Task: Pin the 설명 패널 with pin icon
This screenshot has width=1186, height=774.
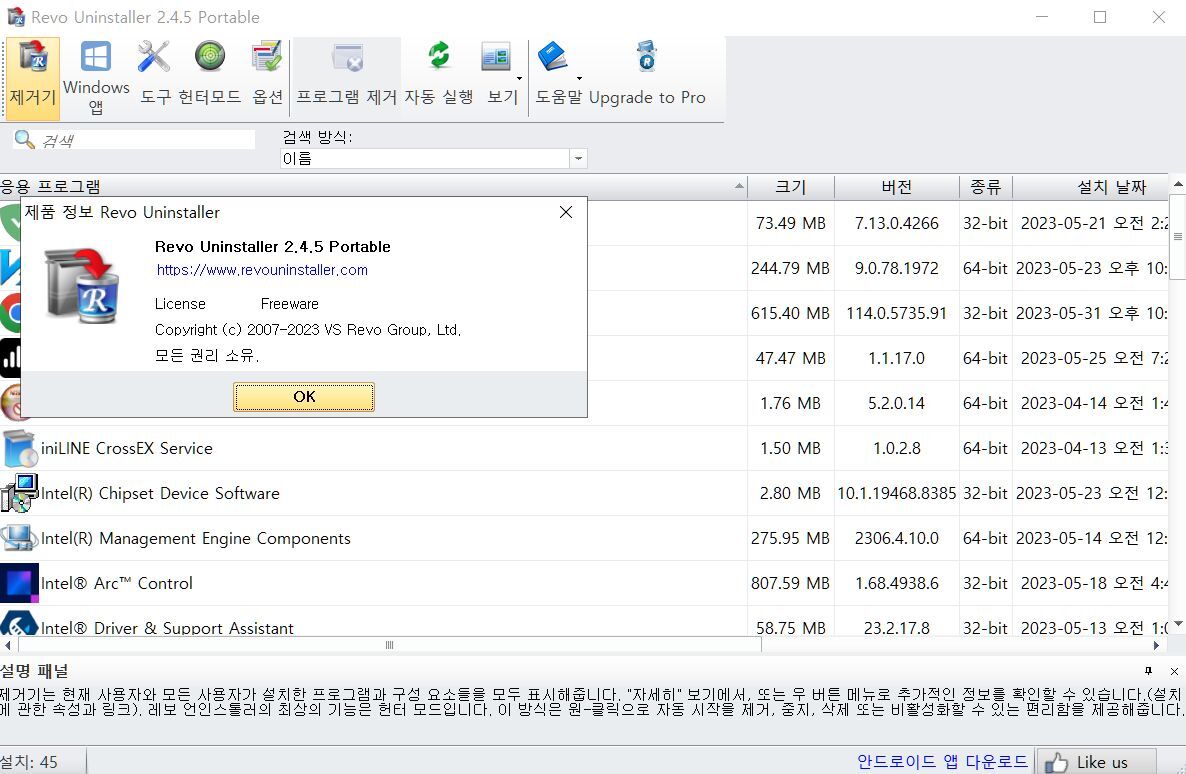Action: (x=1148, y=671)
